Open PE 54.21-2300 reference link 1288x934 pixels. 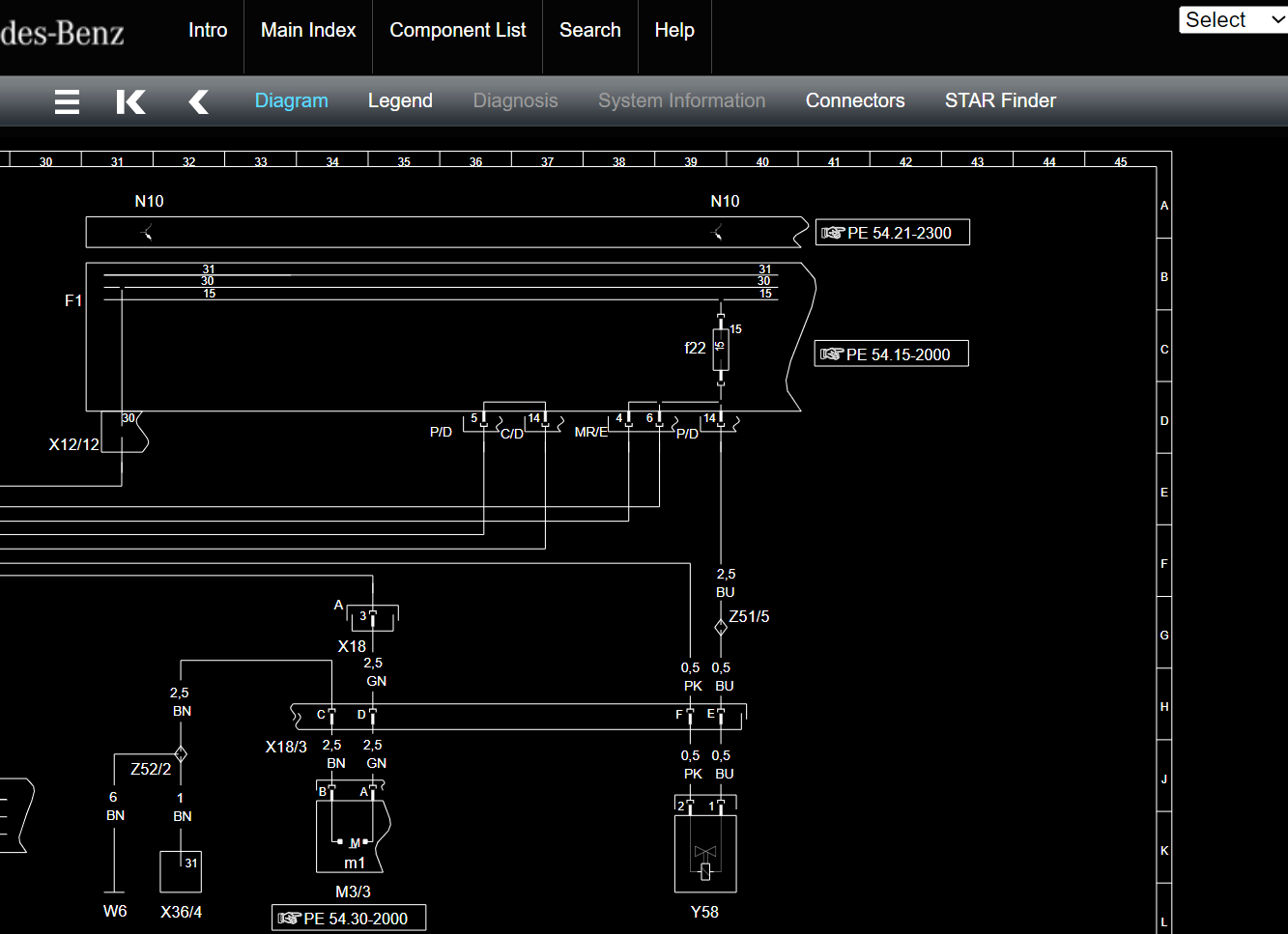(892, 233)
